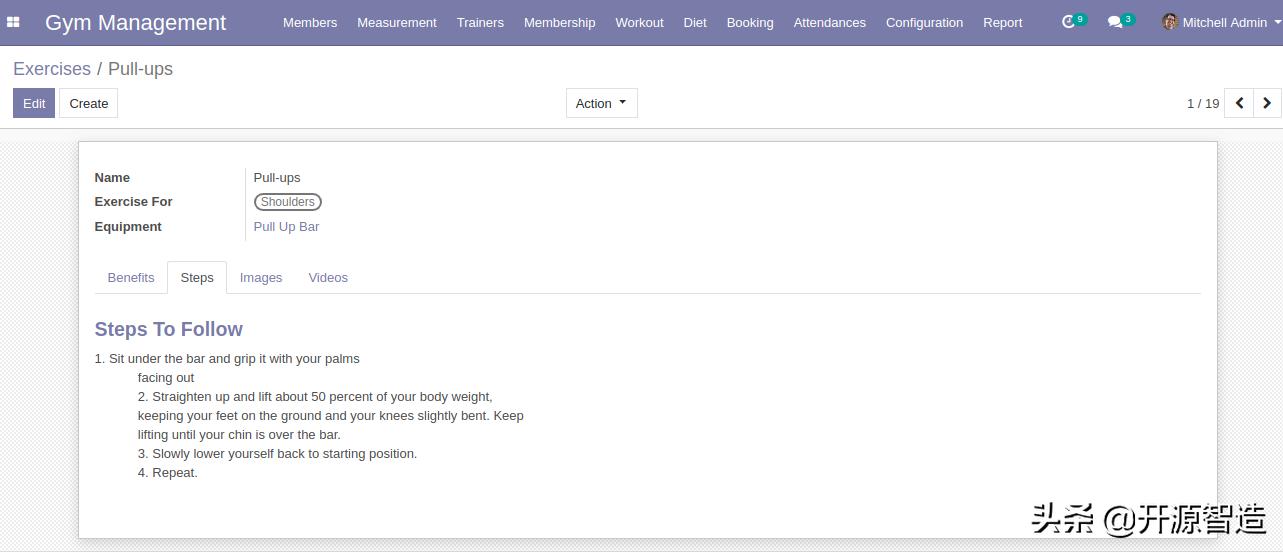
Task: Open the activities clock icon
Action: pos(1069,22)
